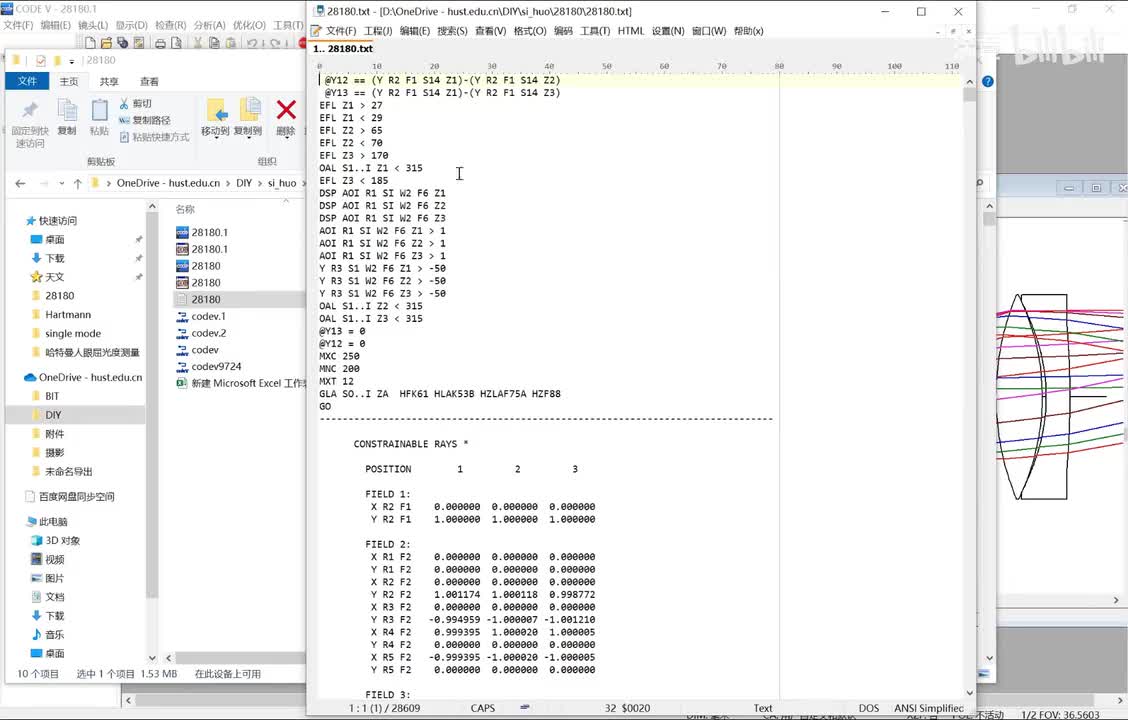The image size is (1128, 720).
Task: Select 未命名导出 folder in sidebar
Action: (x=61, y=471)
